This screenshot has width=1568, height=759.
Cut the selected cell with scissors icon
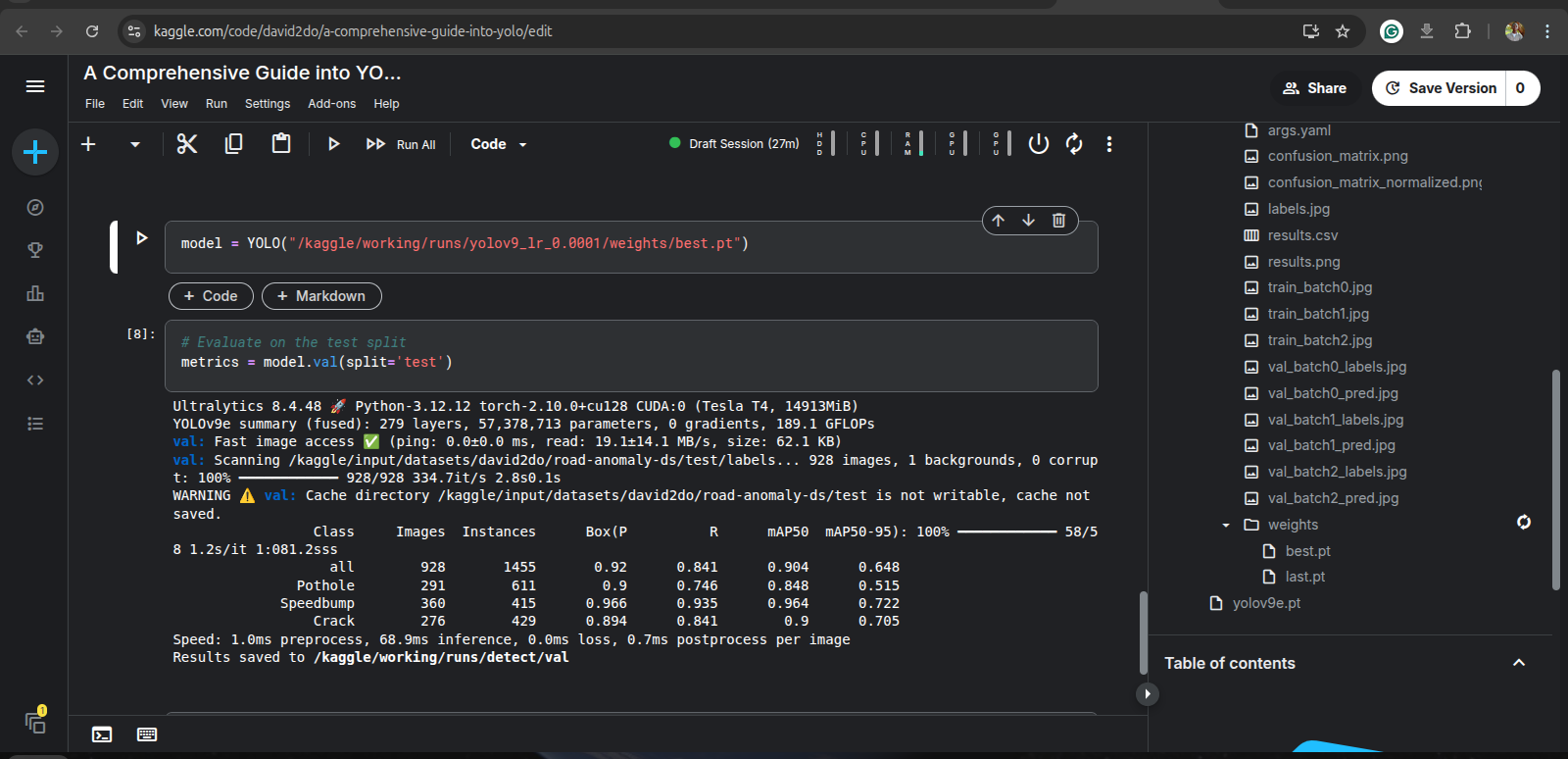(x=186, y=144)
